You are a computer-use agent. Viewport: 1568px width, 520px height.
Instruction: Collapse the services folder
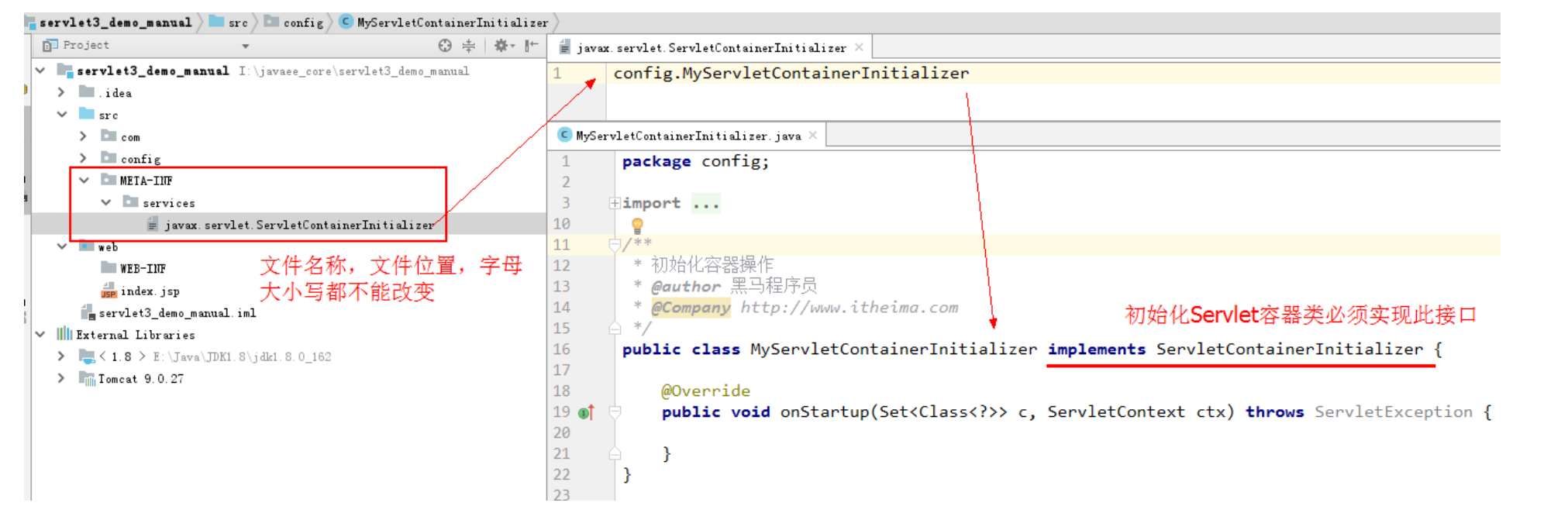coord(106,202)
